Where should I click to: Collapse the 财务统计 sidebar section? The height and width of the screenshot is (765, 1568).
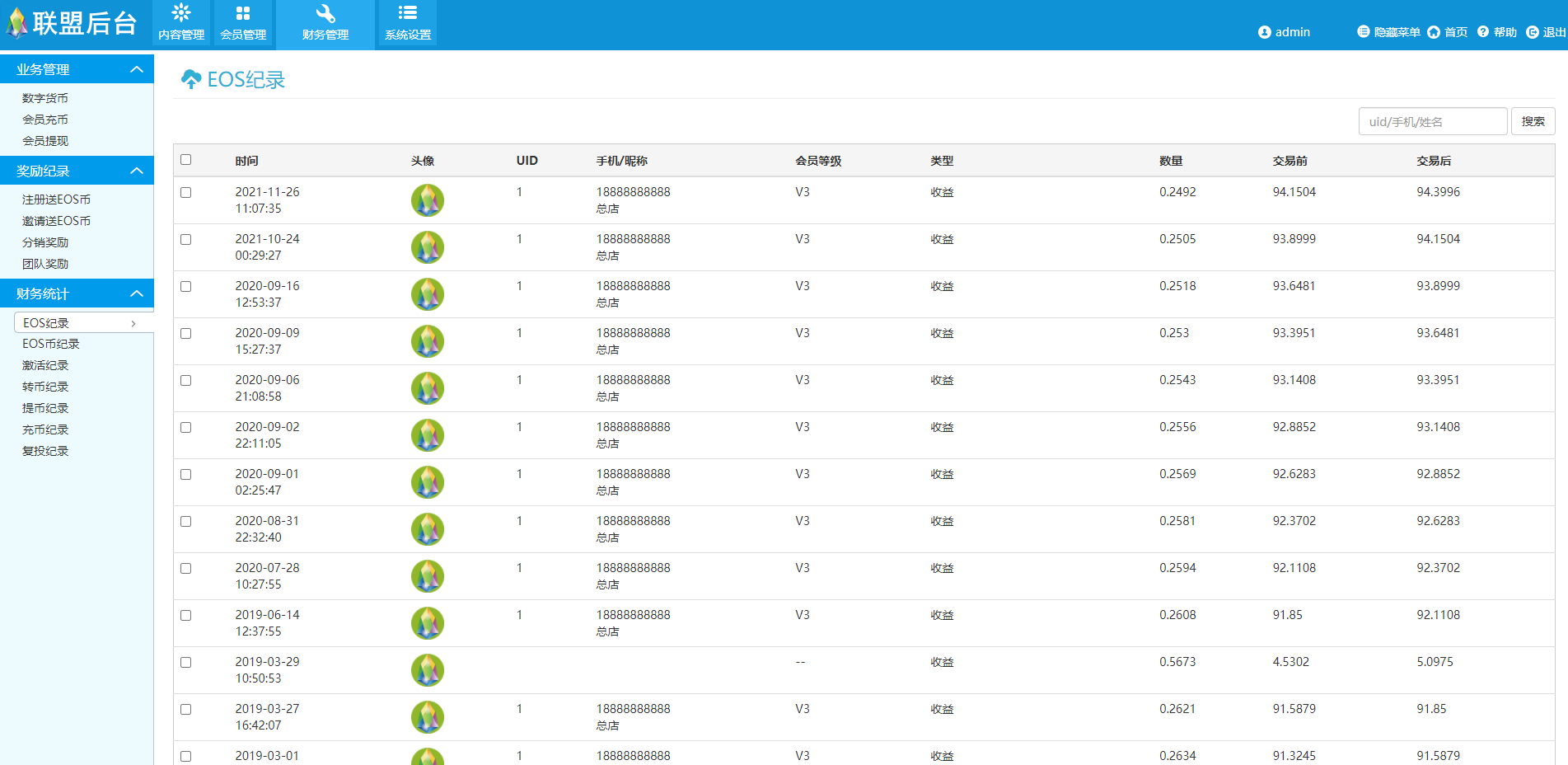coord(137,293)
